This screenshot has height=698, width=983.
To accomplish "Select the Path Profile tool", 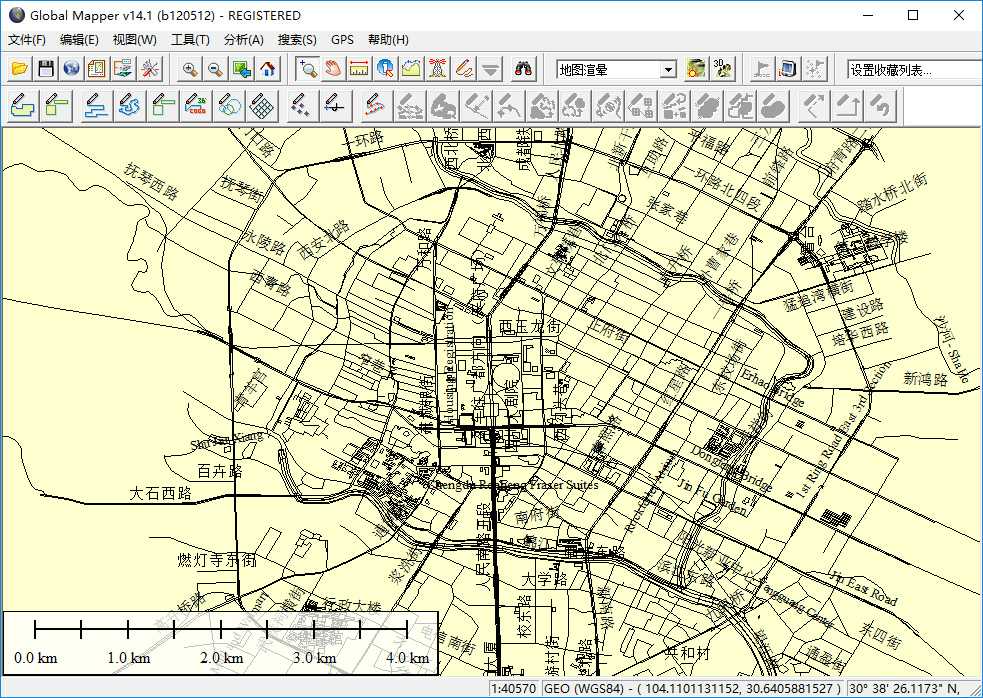I will tap(411, 69).
